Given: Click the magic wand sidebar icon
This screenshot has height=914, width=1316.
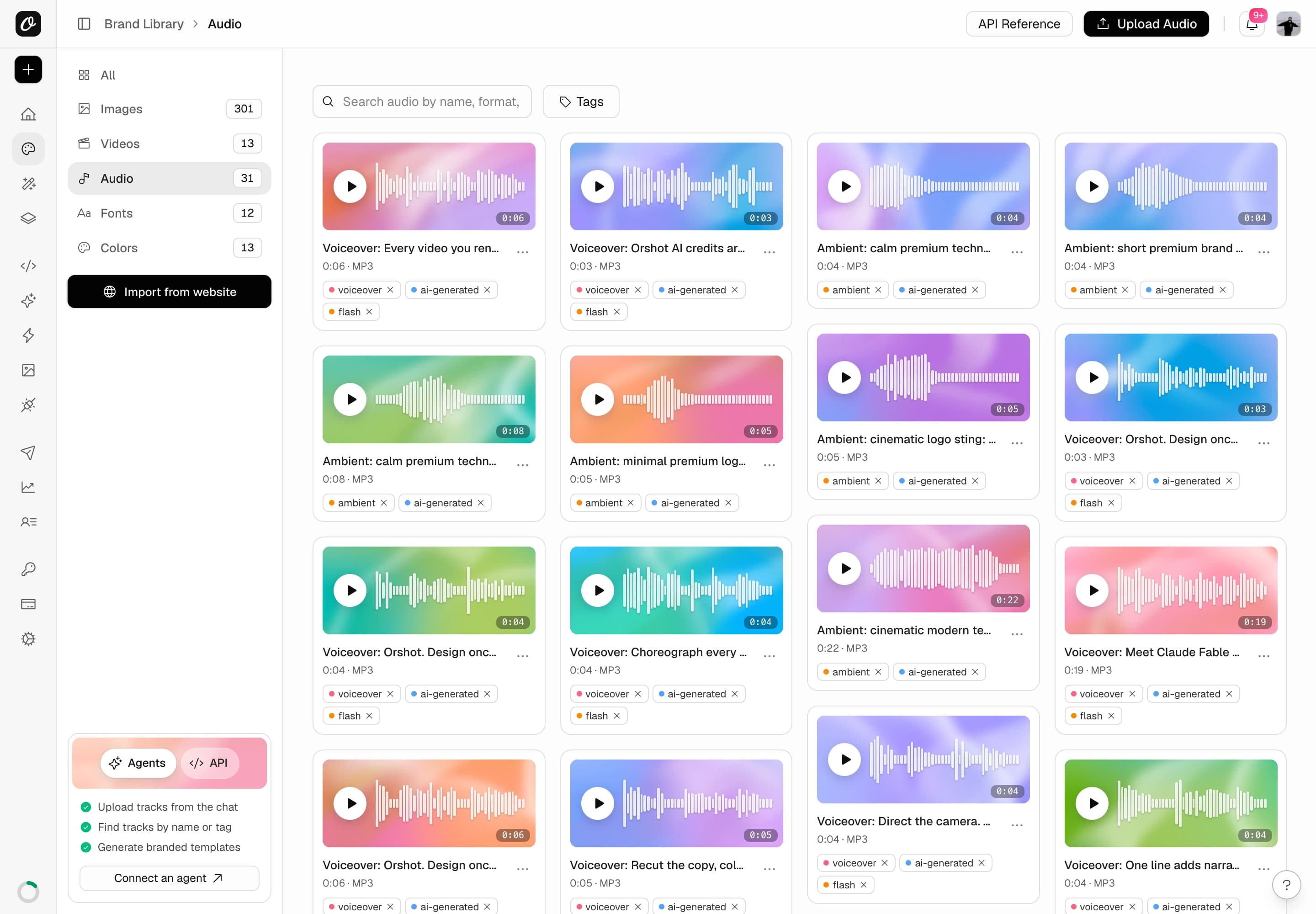Looking at the screenshot, I should pyautogui.click(x=28, y=184).
